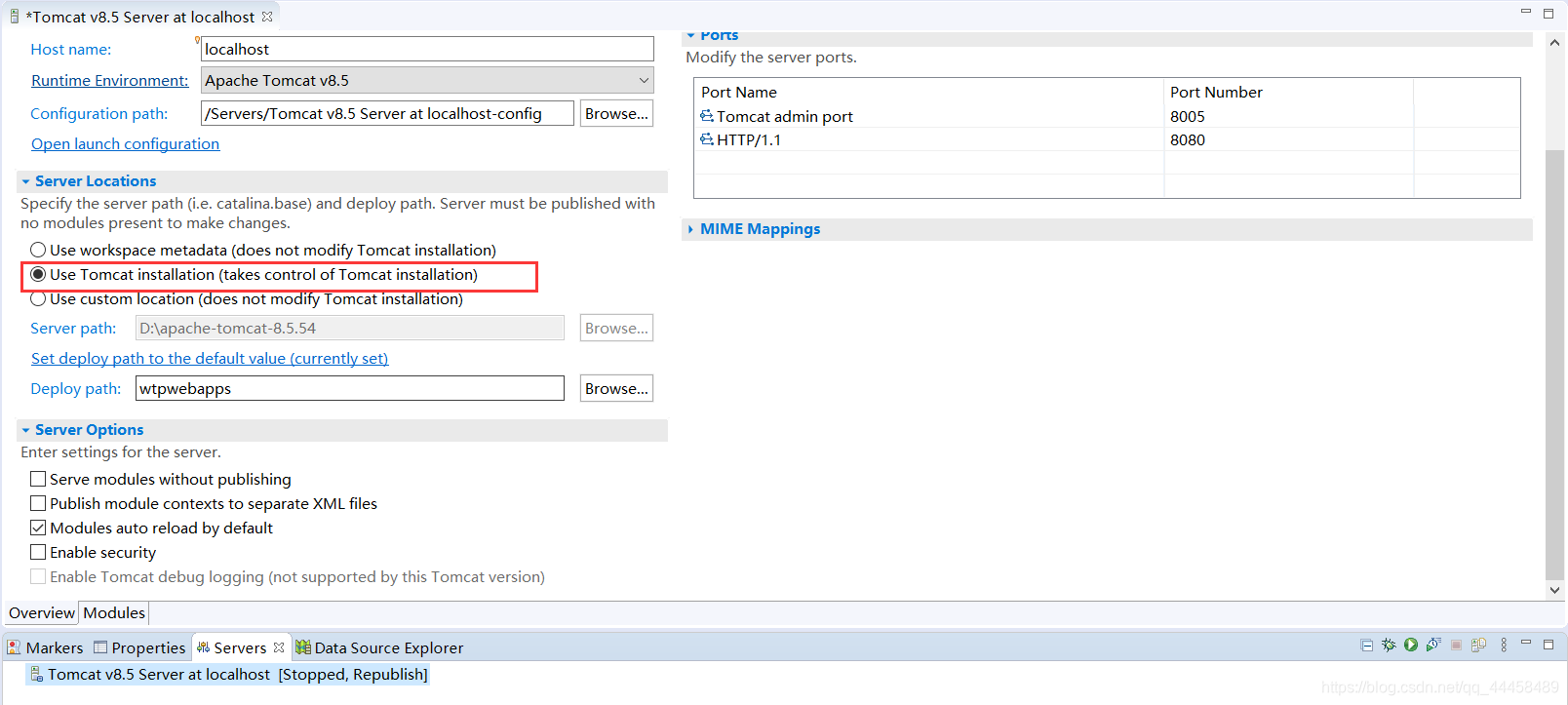Click the disabled Browse button beside Server path
1568x705 pixels.
[x=616, y=328]
